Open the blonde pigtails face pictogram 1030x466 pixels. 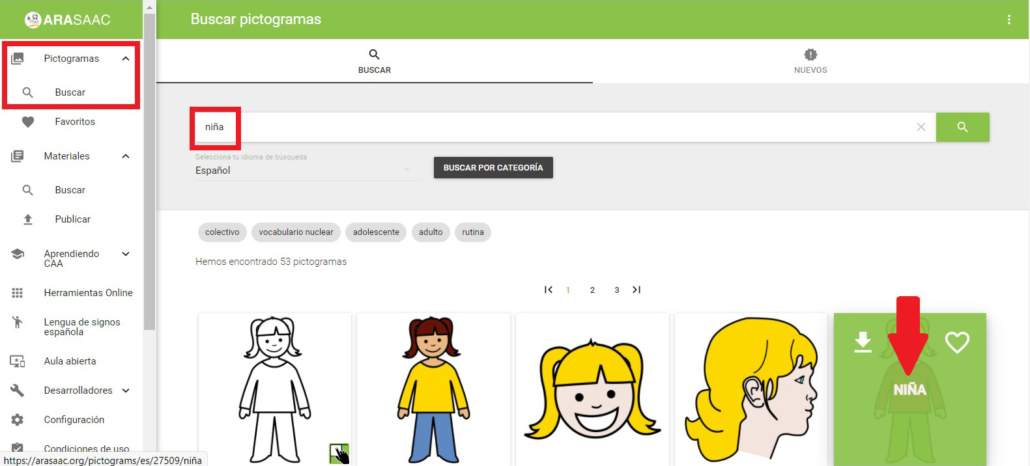pos(593,389)
